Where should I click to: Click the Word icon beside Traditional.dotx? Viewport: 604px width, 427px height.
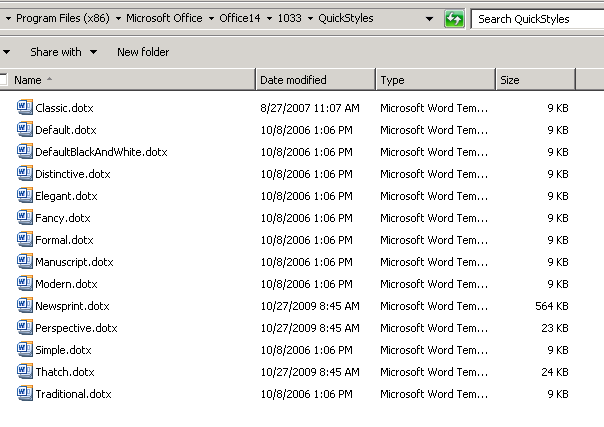point(25,392)
